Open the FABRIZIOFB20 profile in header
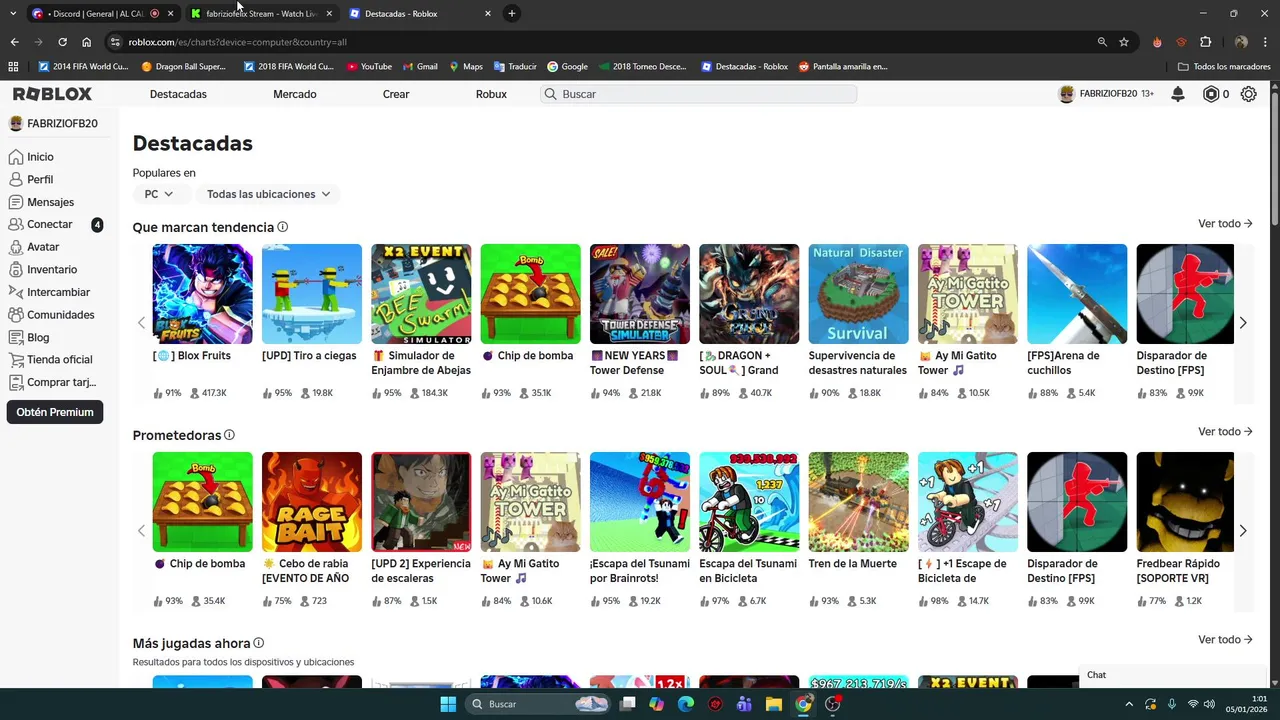 coord(1105,94)
